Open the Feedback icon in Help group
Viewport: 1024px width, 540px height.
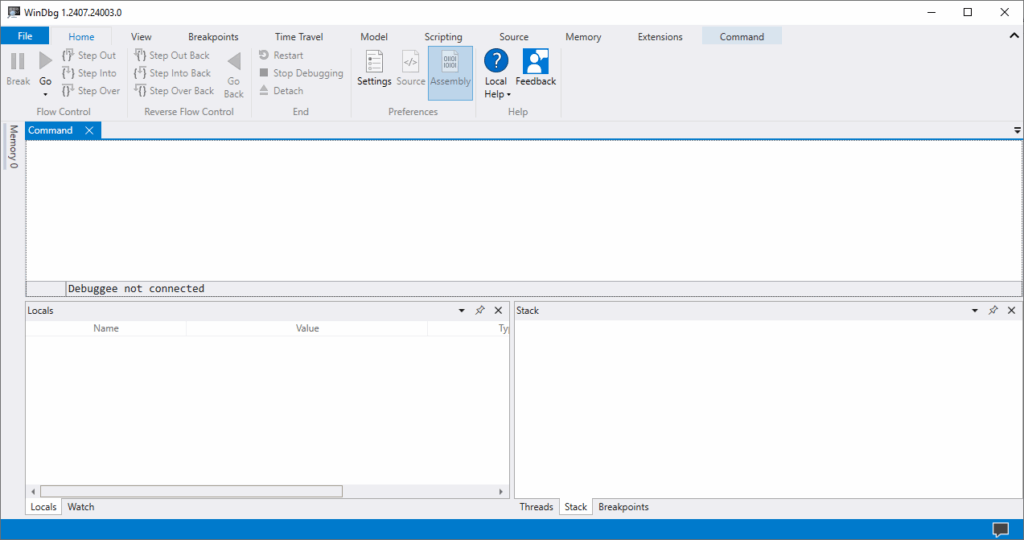pyautogui.click(x=535, y=62)
